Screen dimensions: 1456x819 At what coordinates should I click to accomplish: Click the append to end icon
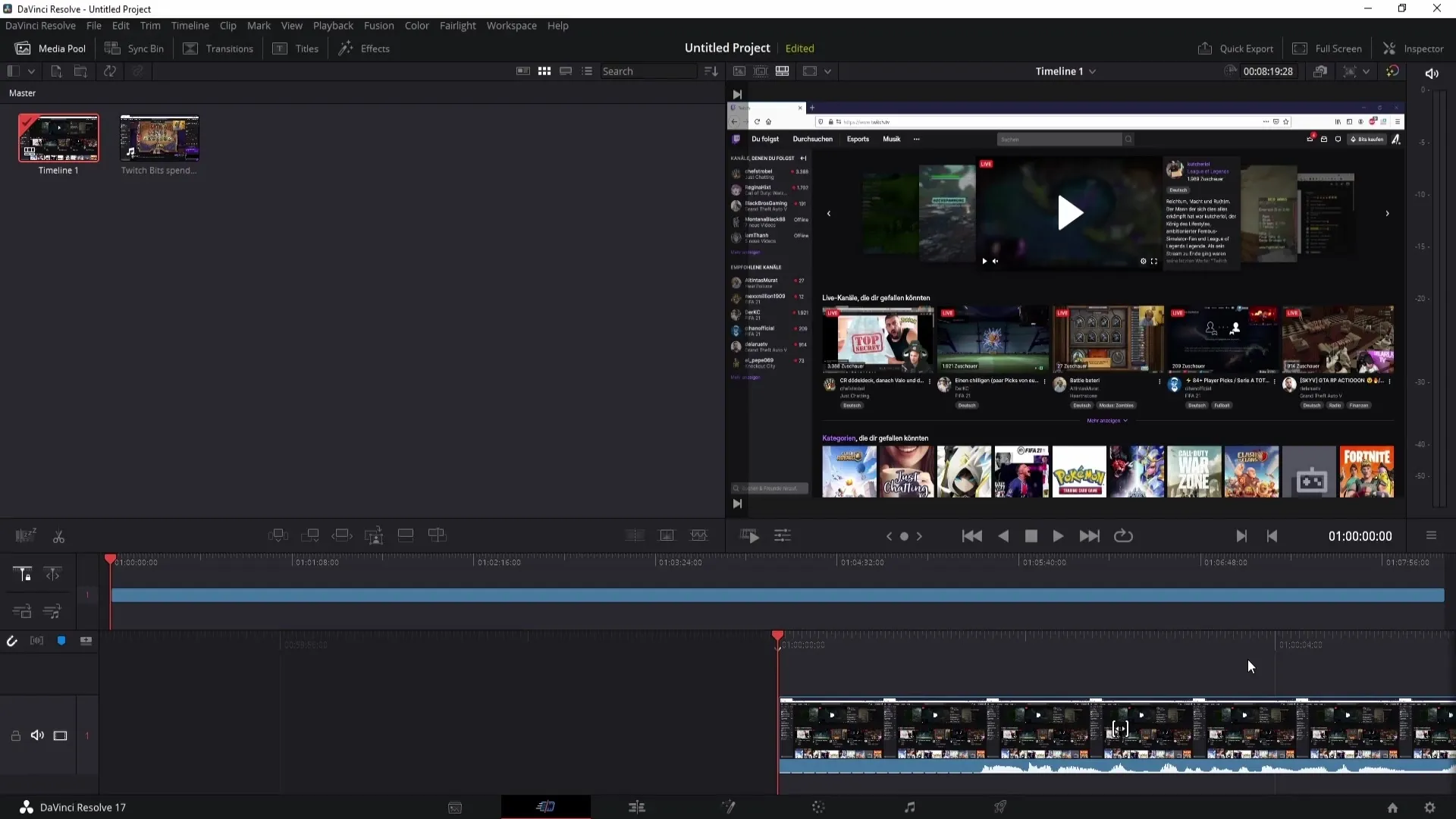(310, 535)
